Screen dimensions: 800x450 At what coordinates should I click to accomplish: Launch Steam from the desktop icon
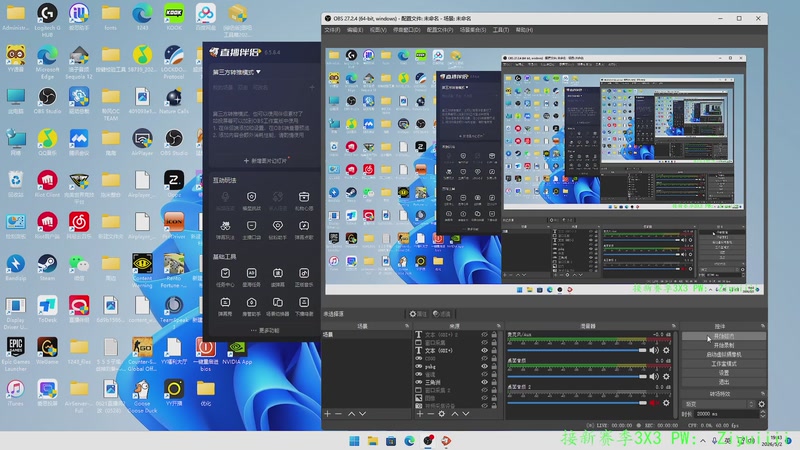pos(47,268)
